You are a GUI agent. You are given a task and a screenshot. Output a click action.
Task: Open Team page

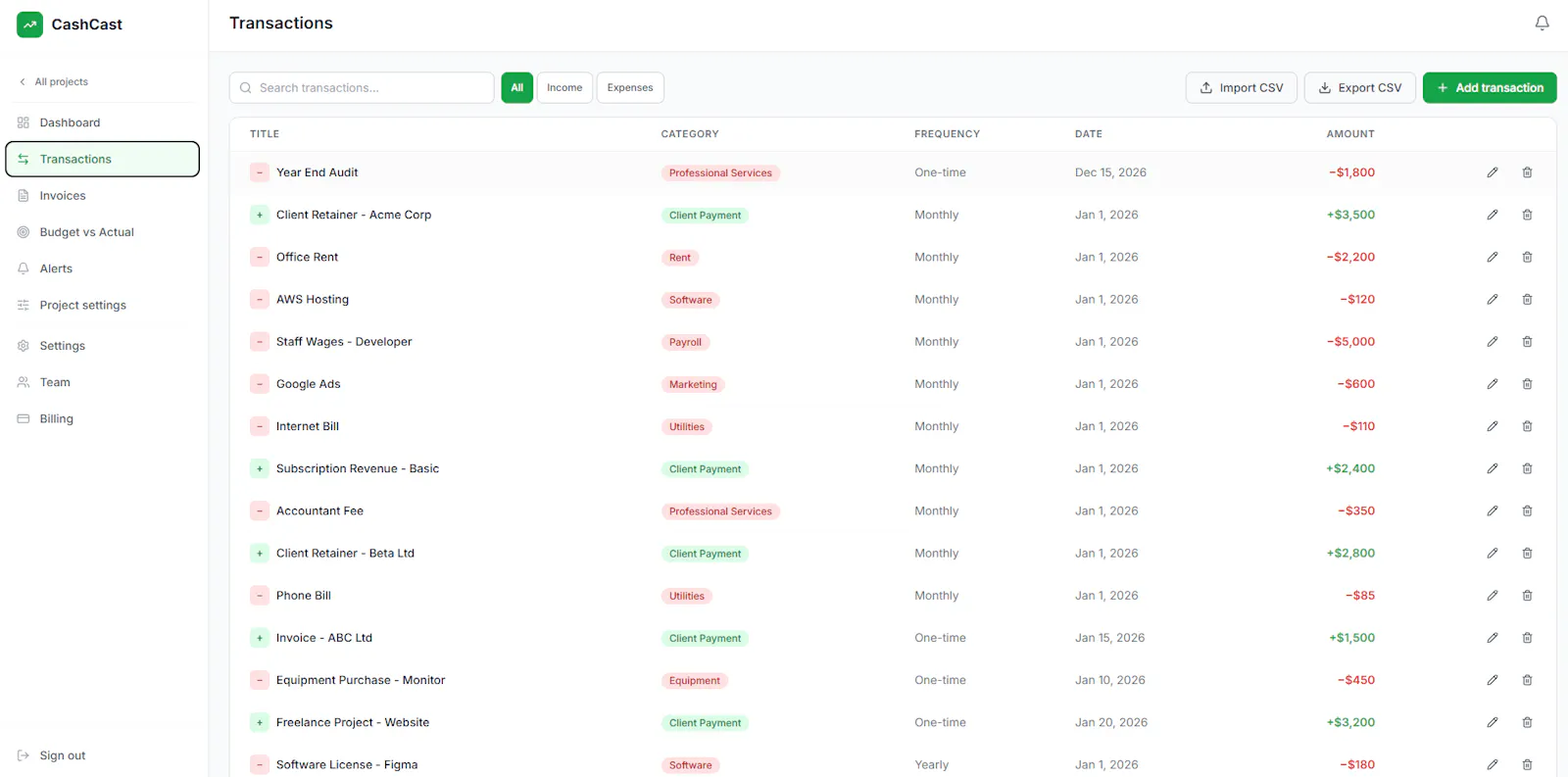(103, 382)
